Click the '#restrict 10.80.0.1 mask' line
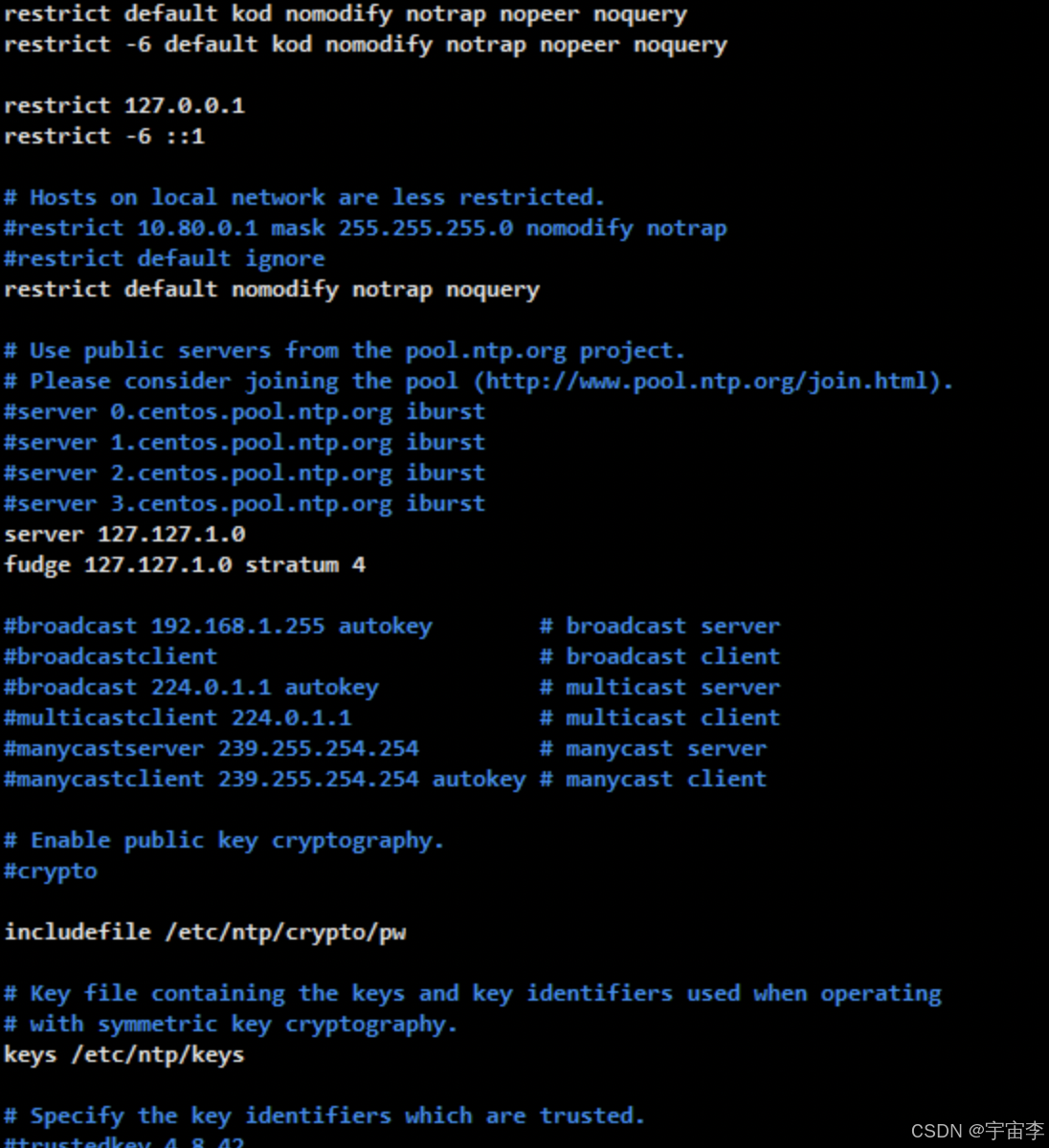 coord(366,228)
